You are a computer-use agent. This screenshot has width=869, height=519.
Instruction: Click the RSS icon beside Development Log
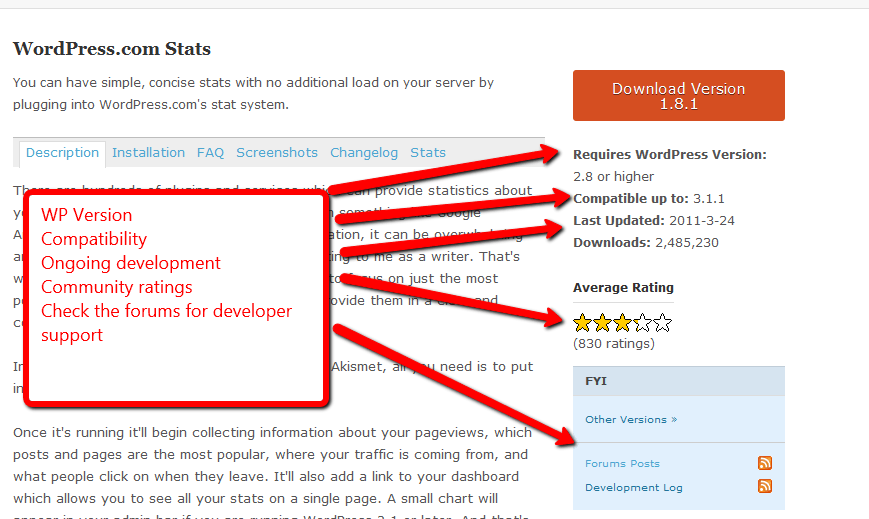pyautogui.click(x=765, y=486)
